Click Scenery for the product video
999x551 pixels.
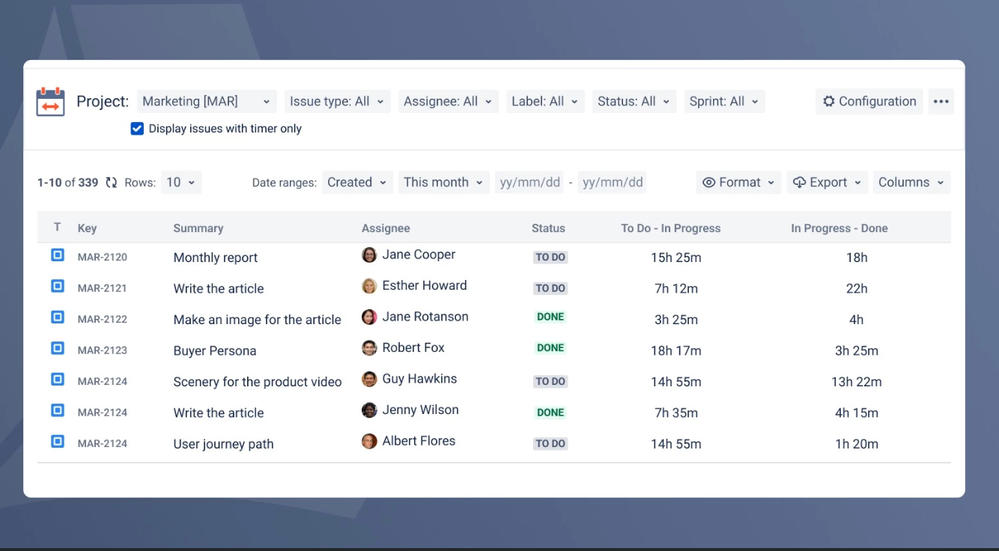point(257,382)
